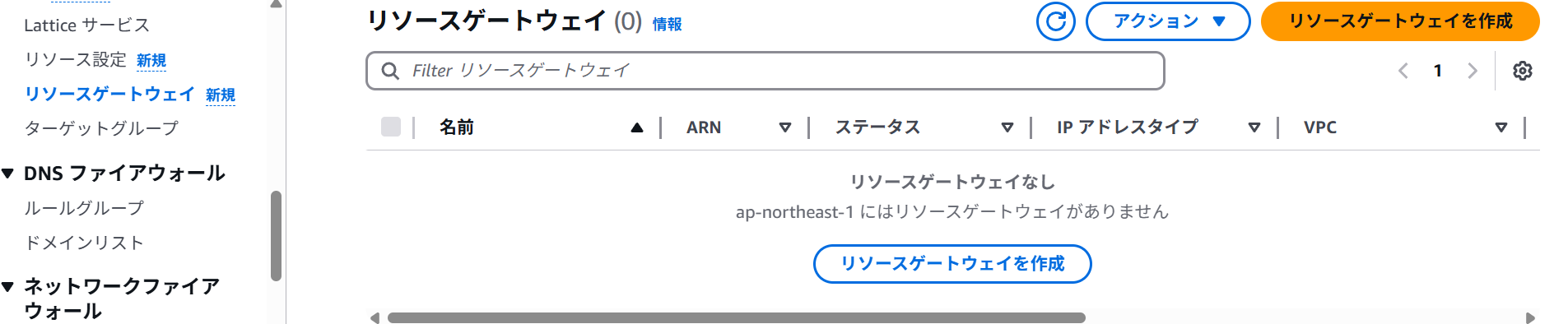Open the 情報 link beside title
This screenshot has height=324, width=1568.
[x=667, y=25]
